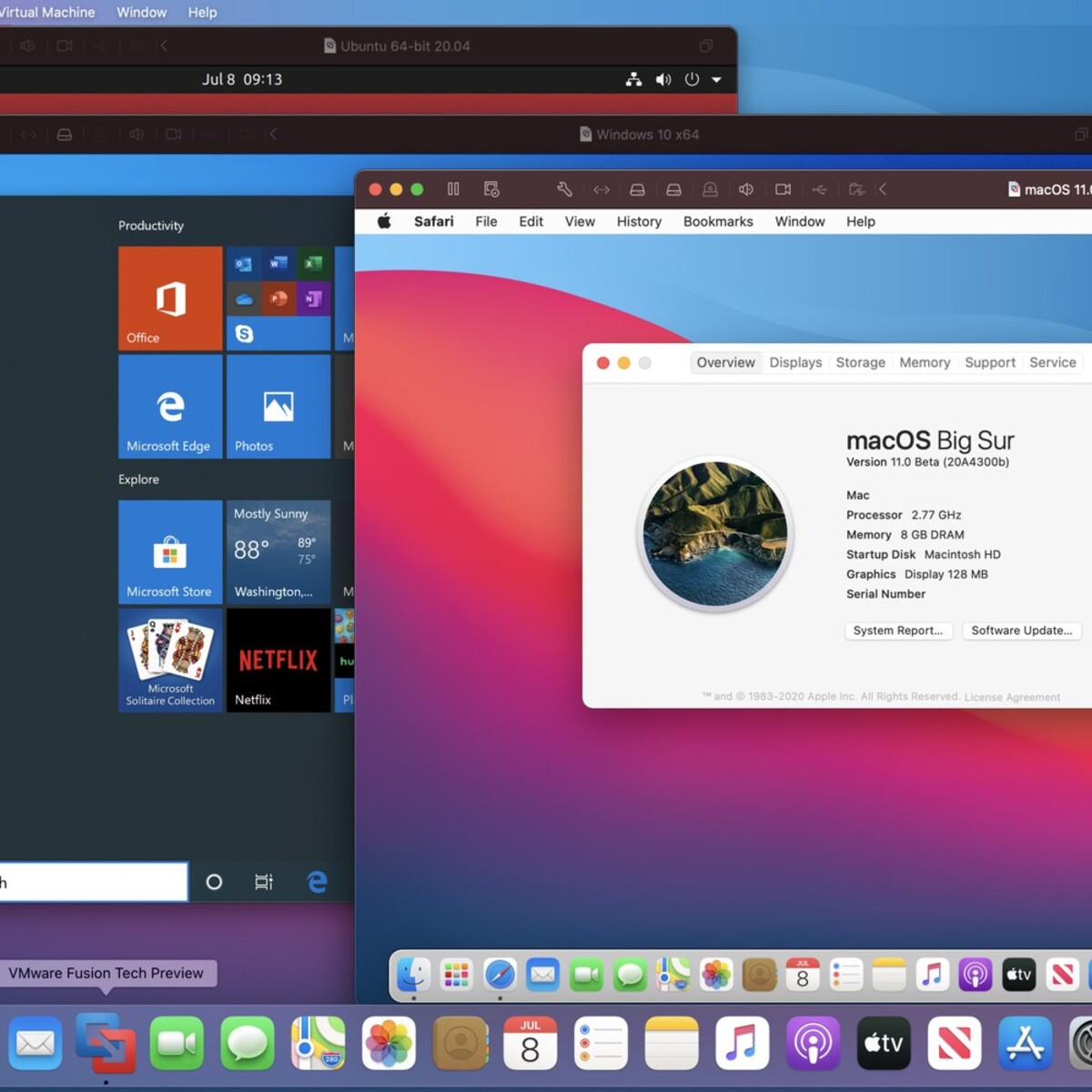Open the Netflix tile
The width and height of the screenshot is (1092, 1092).
click(x=278, y=661)
